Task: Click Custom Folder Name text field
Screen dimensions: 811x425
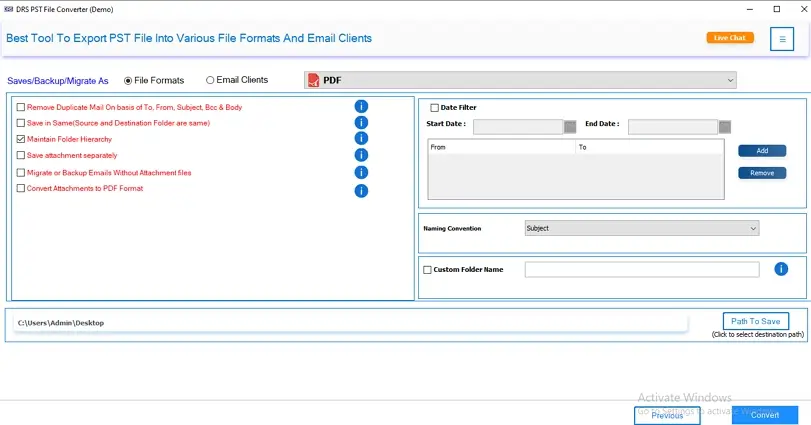Action: pos(642,269)
